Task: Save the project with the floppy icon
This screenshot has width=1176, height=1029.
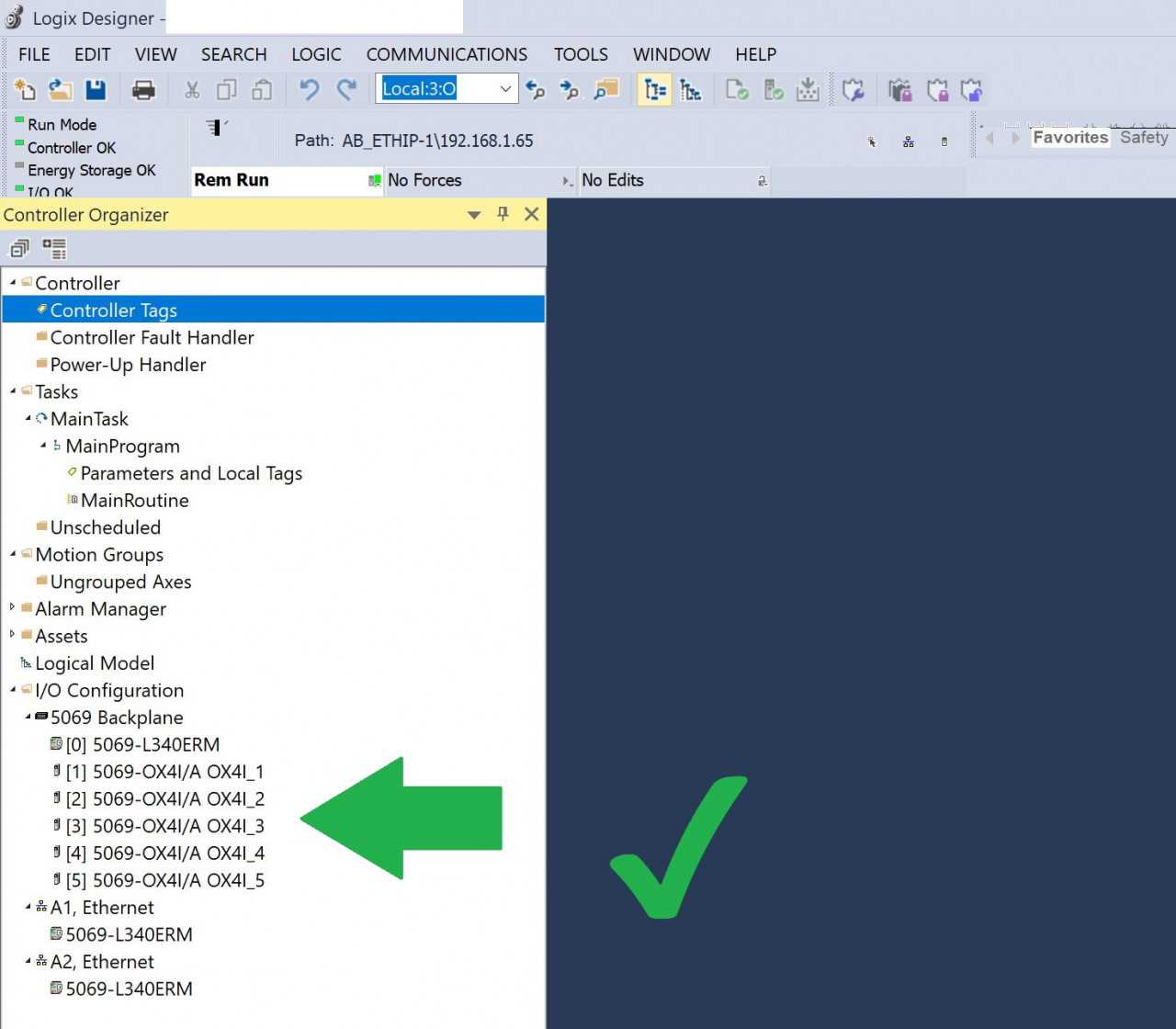Action: [x=96, y=89]
